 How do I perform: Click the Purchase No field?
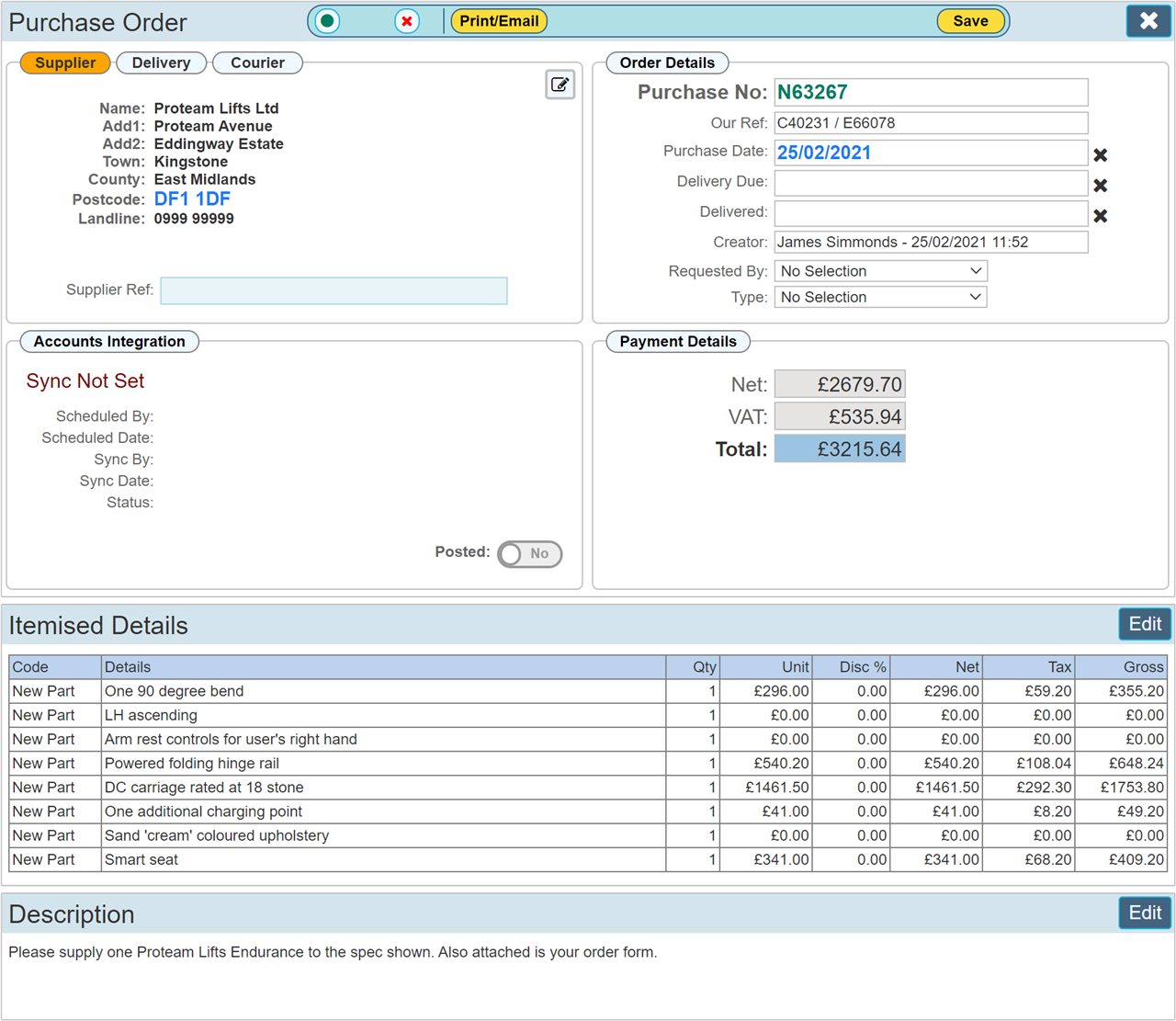(931, 92)
